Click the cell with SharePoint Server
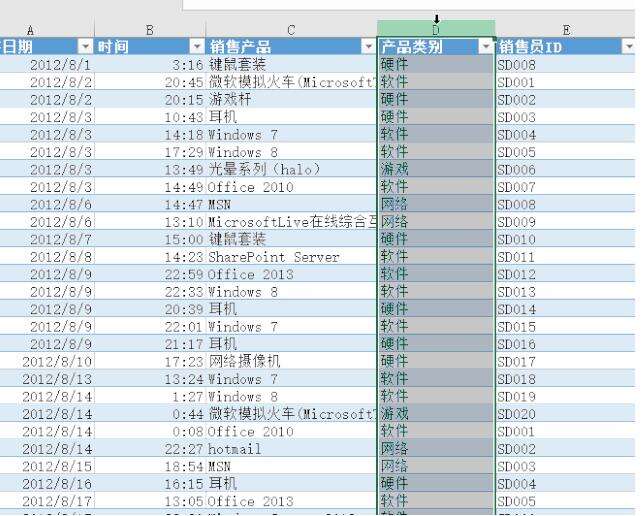 pos(291,257)
